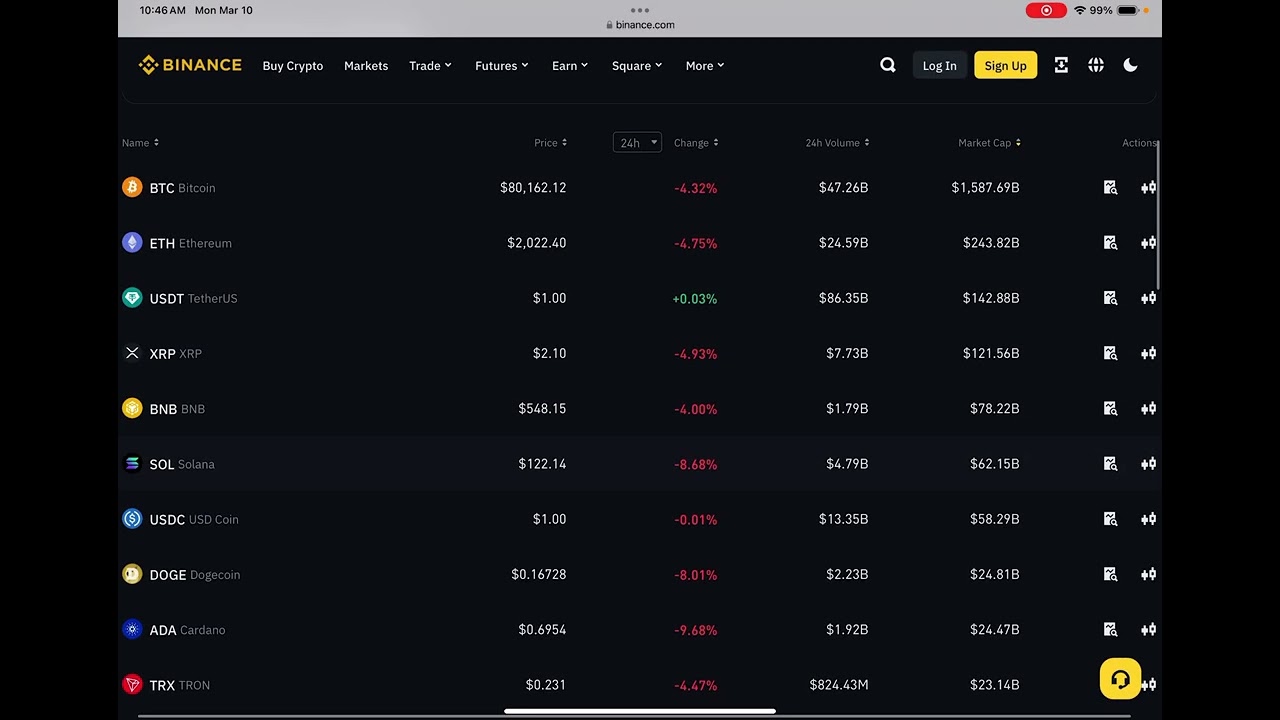This screenshot has width=1280, height=720.
Task: Expand the Trade menu
Action: (x=430, y=66)
